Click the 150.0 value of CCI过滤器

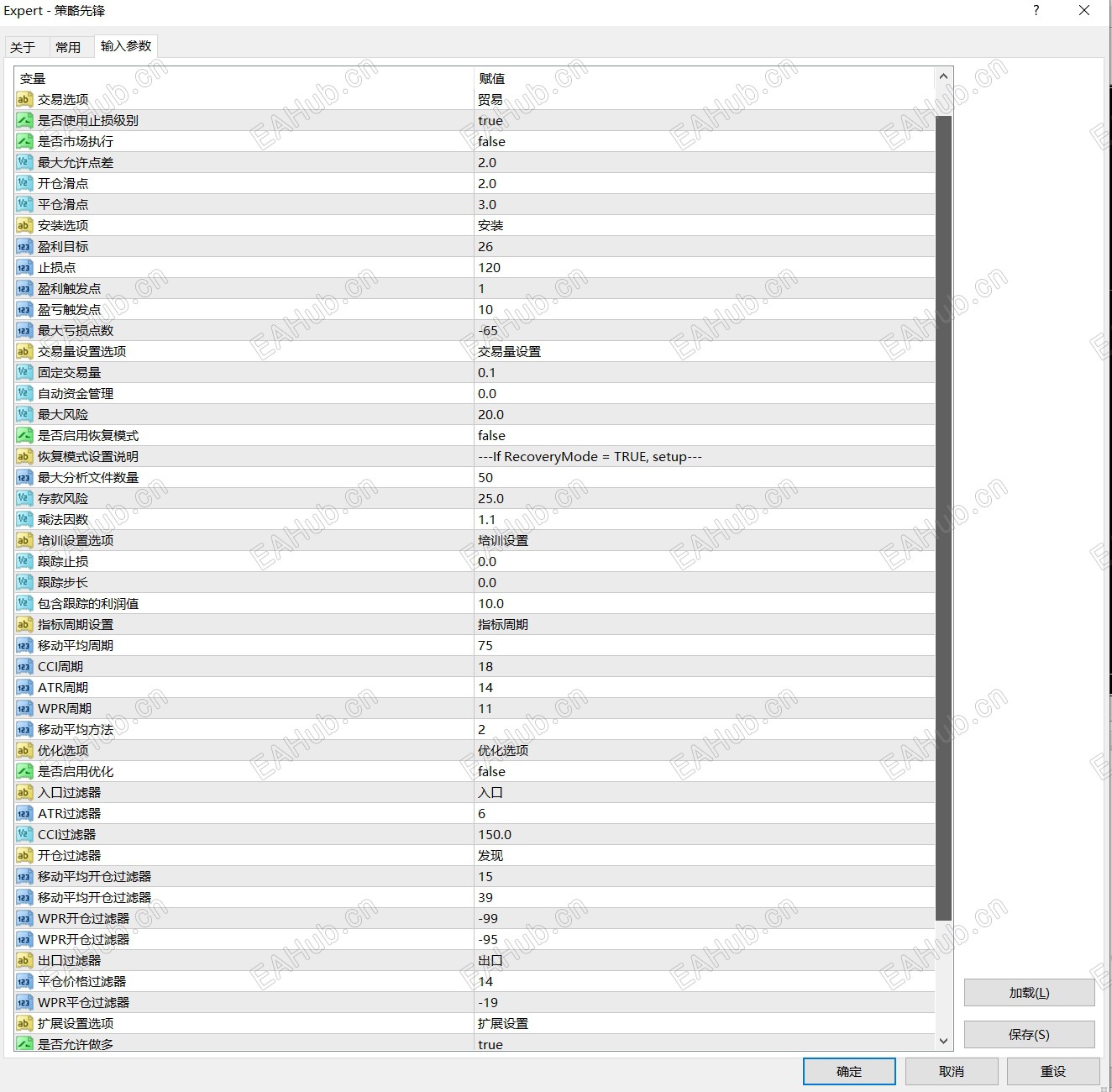click(x=495, y=834)
